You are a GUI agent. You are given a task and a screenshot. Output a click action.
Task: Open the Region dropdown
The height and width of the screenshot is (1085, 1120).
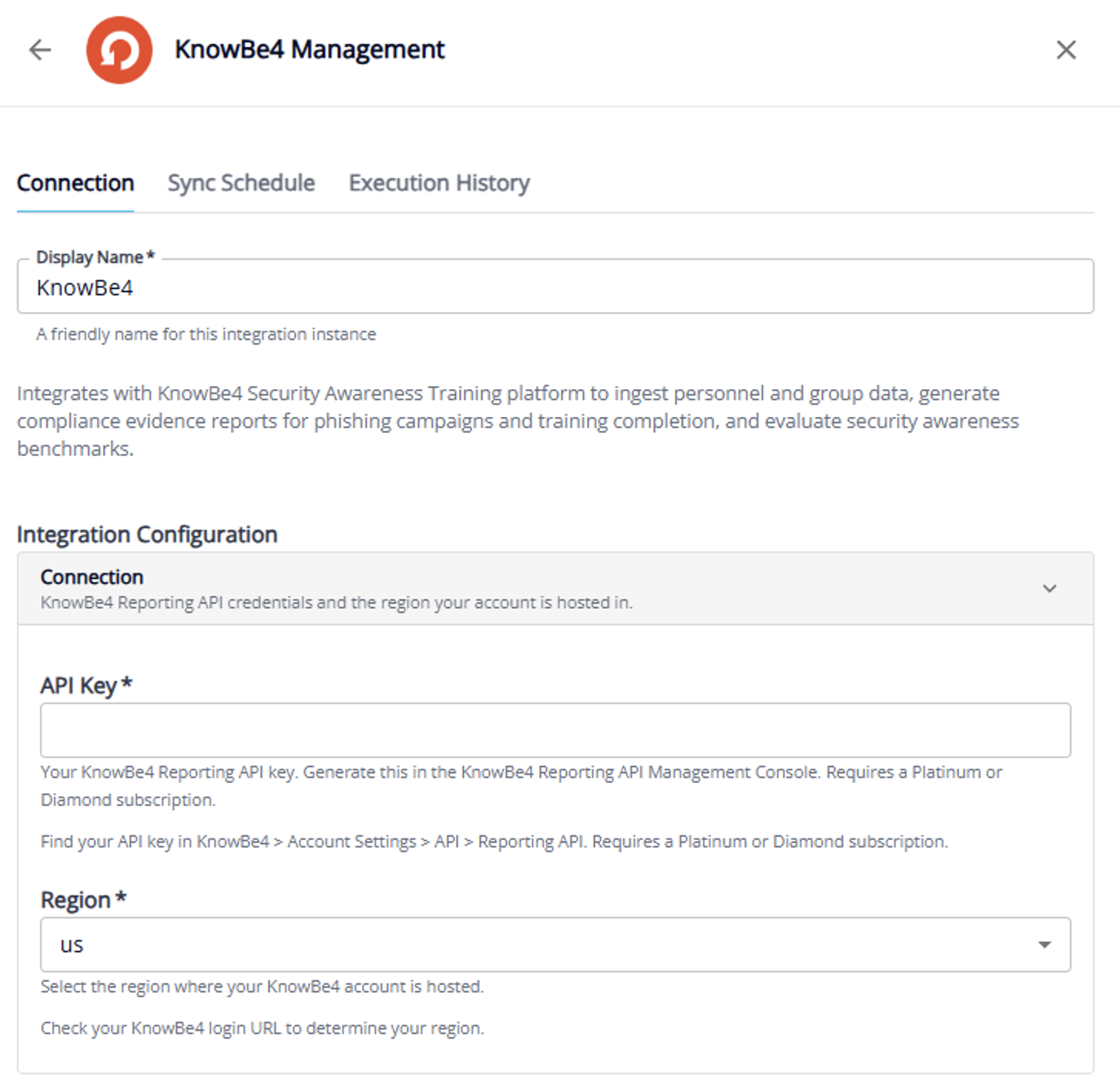click(x=555, y=945)
